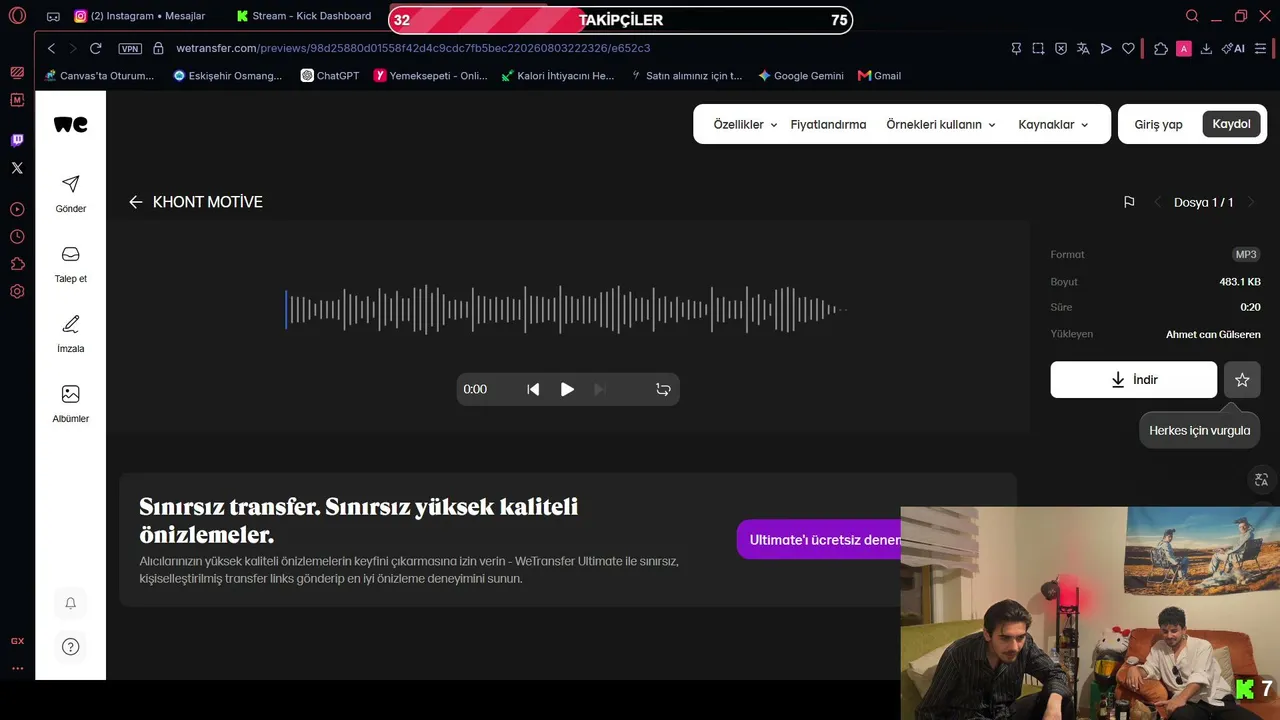
Task: Open the Fiyatlandırma pricing page
Action: pyautogui.click(x=828, y=125)
